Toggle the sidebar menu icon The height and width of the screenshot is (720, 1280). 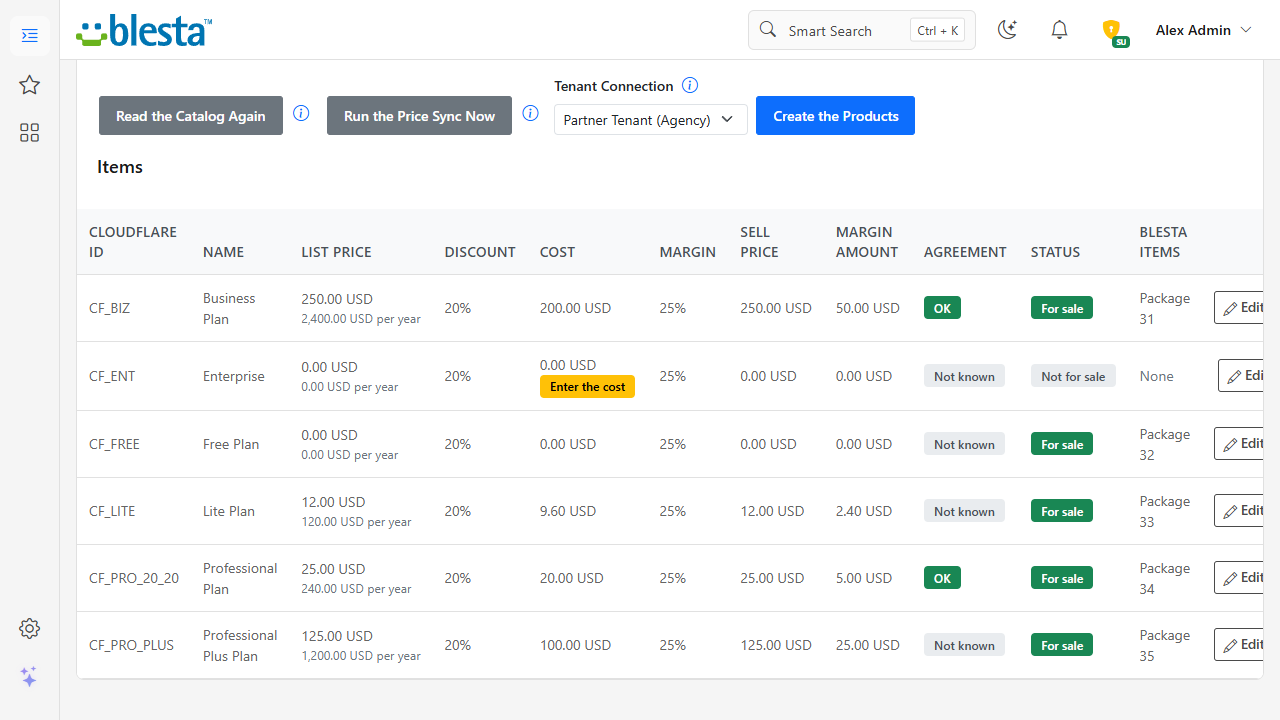tap(29, 36)
